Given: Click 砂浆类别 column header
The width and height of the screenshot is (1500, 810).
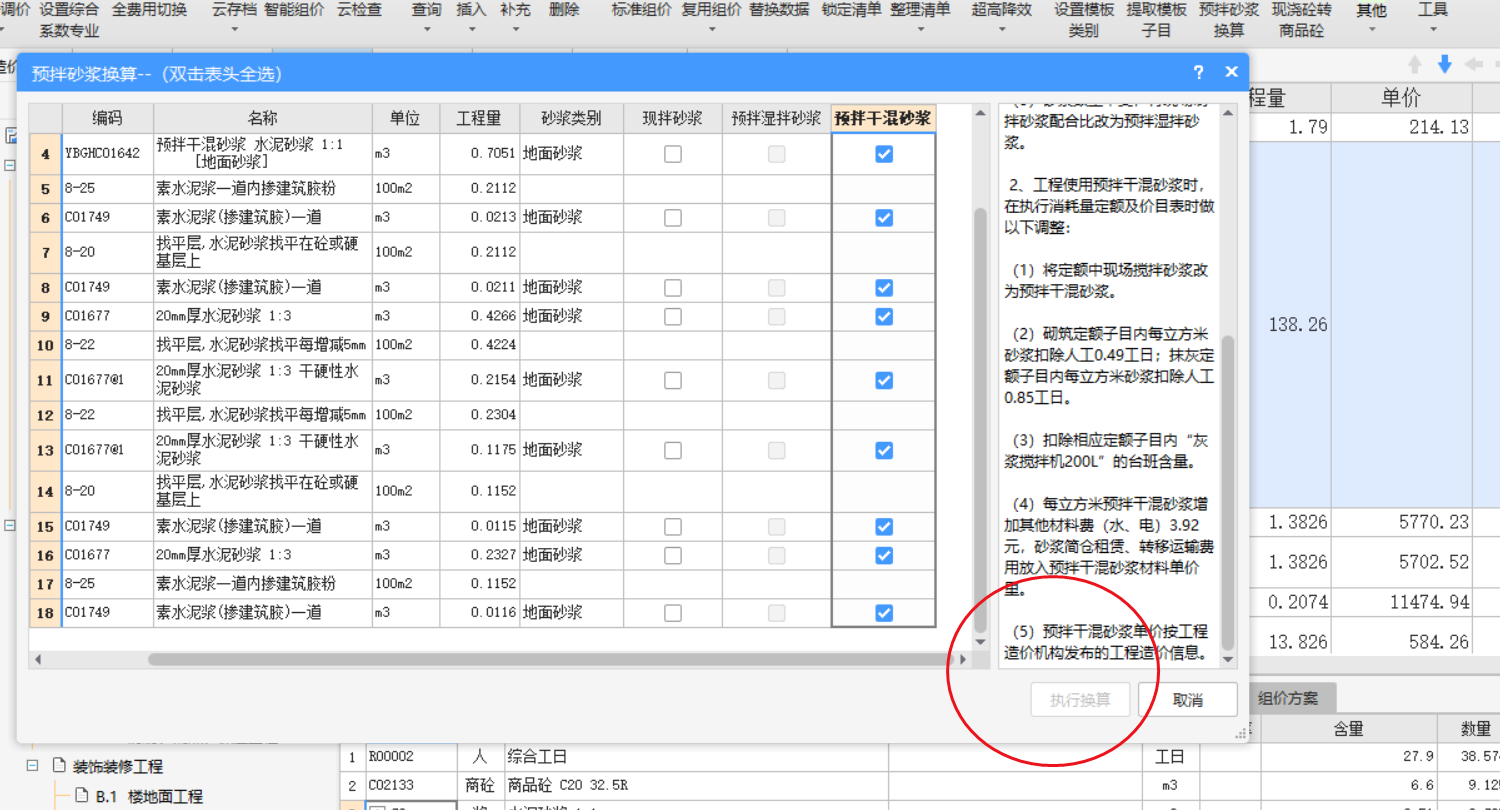Looking at the screenshot, I should coord(571,118).
